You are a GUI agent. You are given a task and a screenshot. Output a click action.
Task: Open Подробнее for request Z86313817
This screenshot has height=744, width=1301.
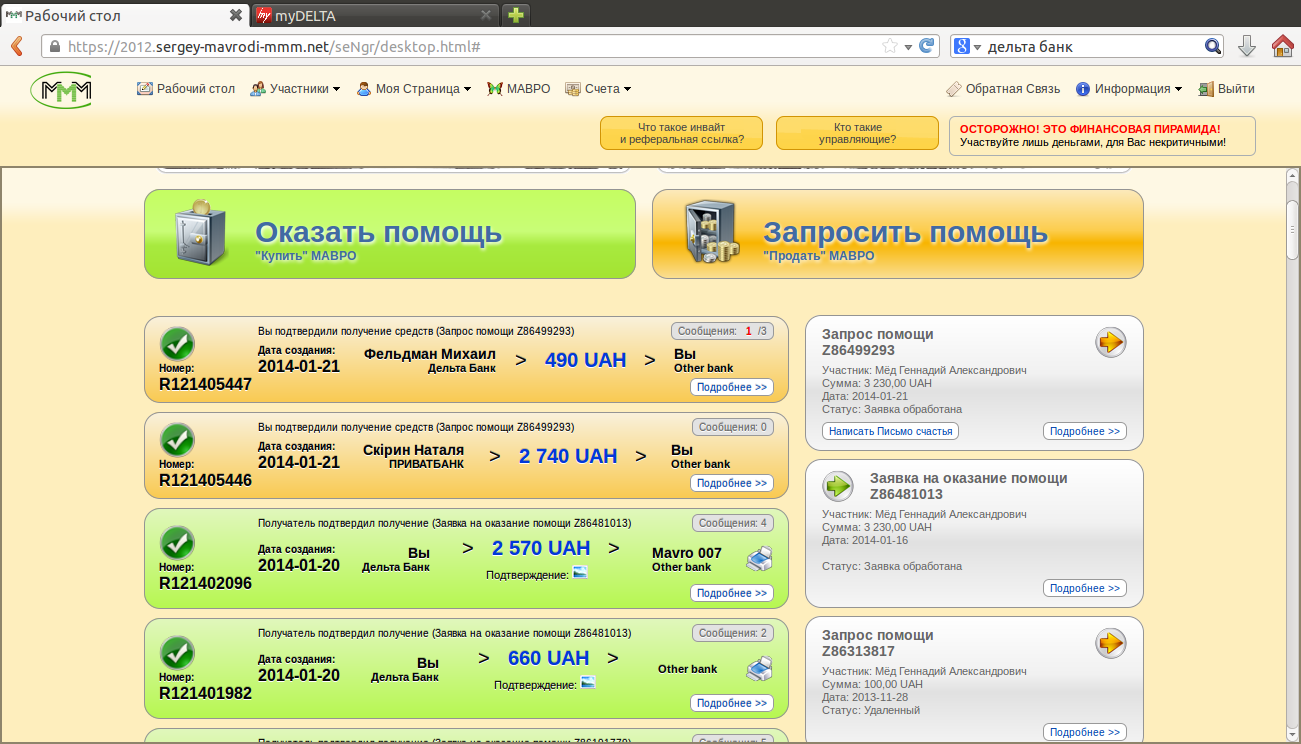(1085, 732)
